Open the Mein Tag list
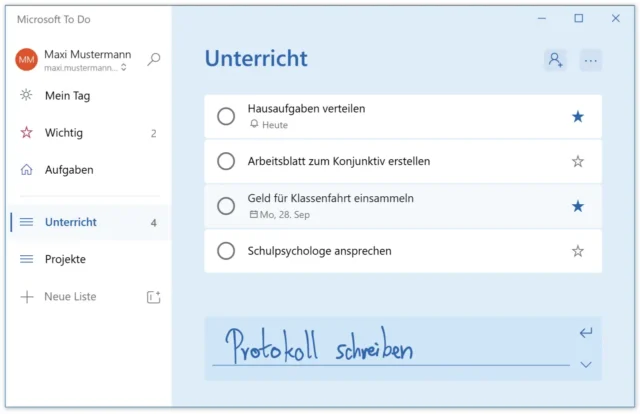The width and height of the screenshot is (640, 414). click(69, 96)
